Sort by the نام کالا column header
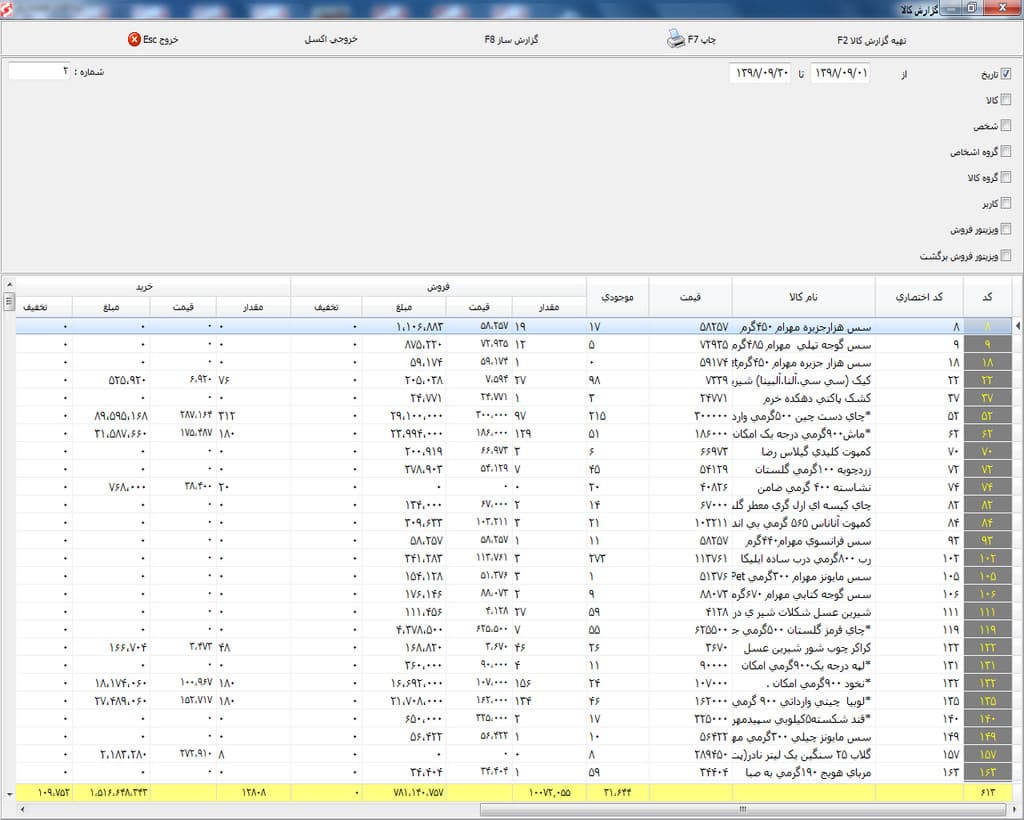 (803, 297)
